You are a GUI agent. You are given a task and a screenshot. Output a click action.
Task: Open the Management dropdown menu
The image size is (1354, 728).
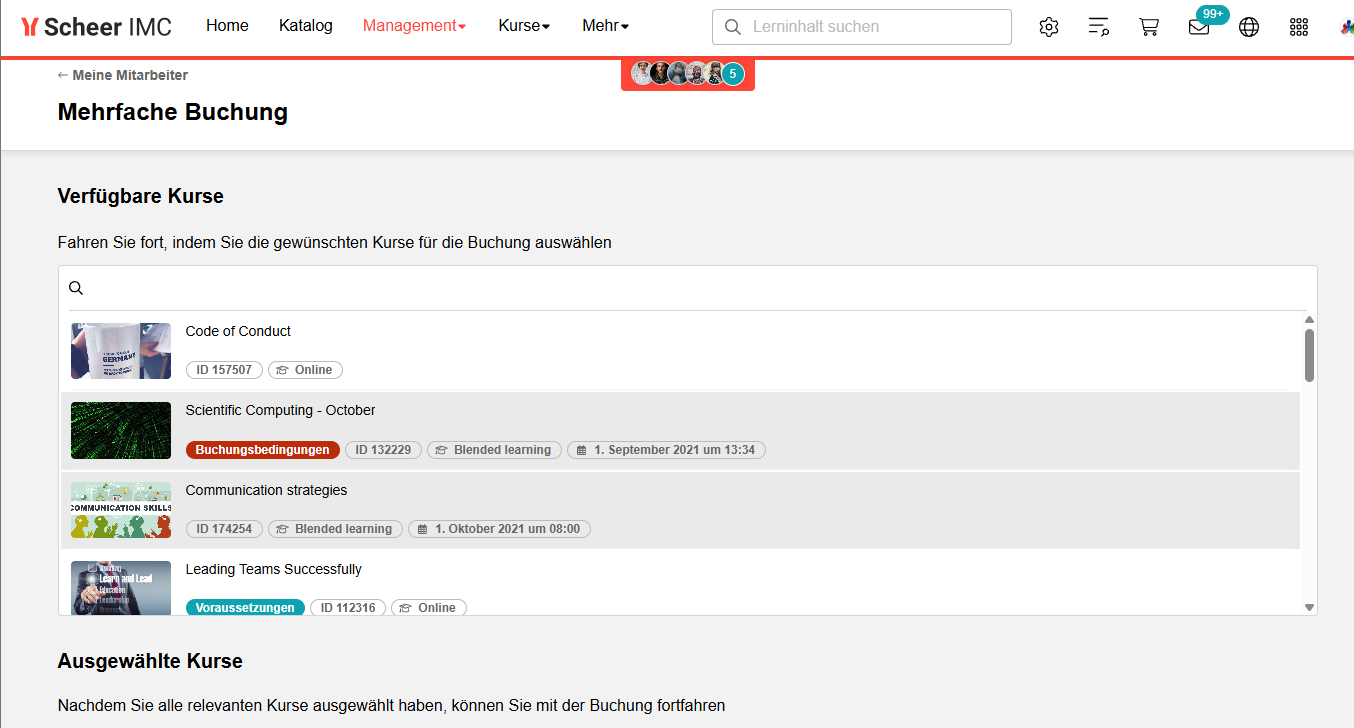(414, 26)
